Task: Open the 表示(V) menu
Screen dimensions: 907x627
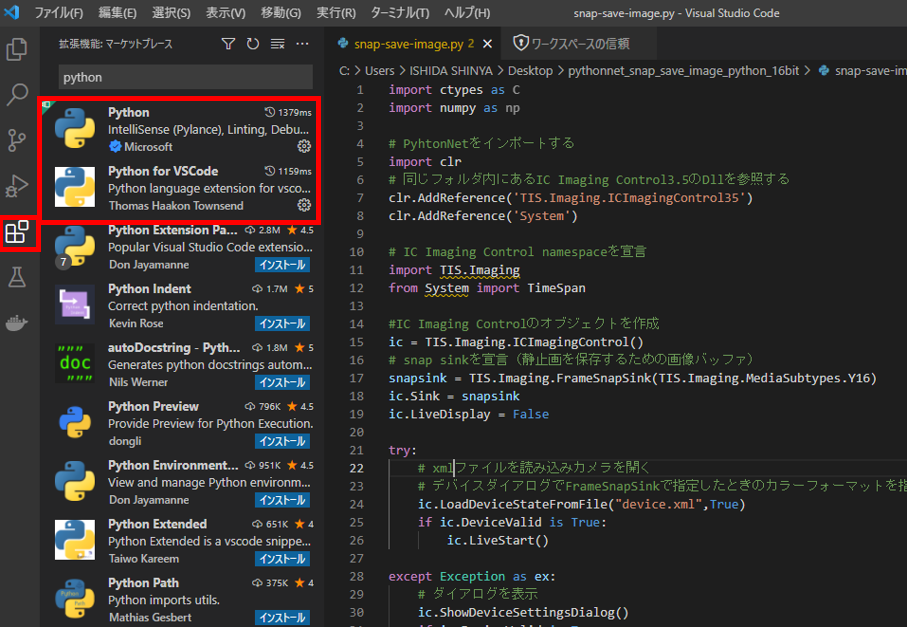Action: [226, 13]
